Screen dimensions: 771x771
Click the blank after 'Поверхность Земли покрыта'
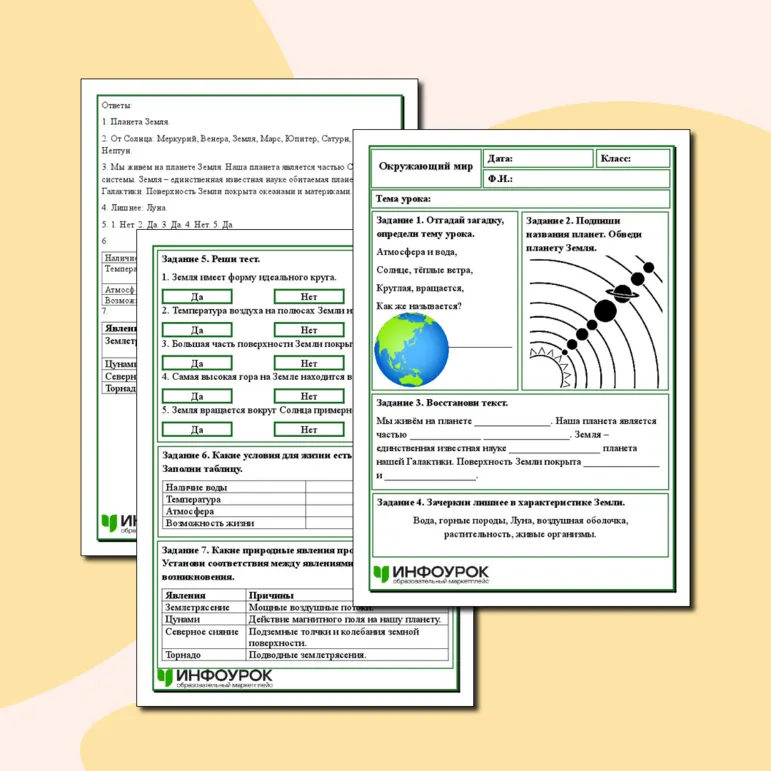click(x=621, y=465)
